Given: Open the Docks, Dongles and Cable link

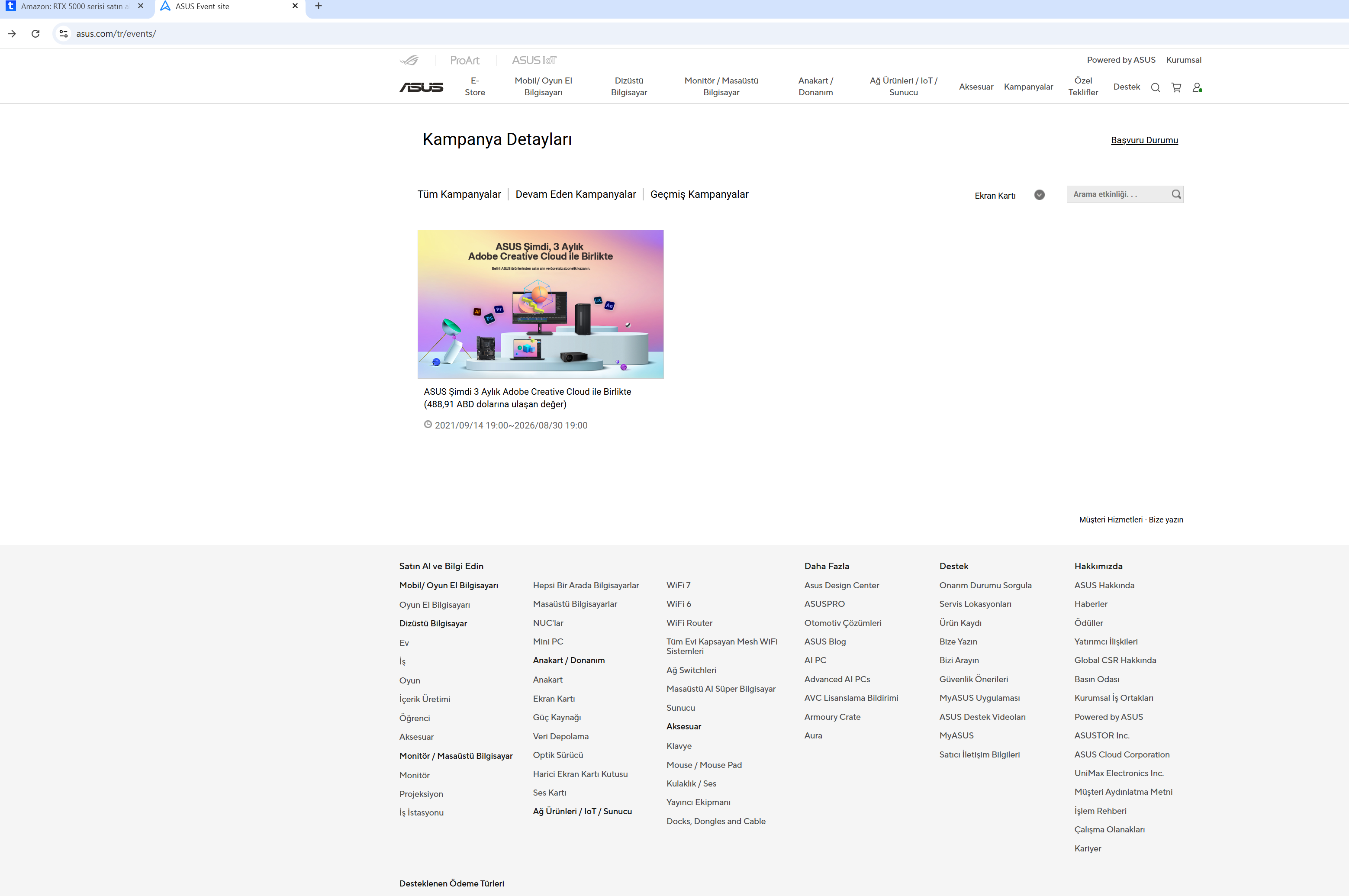Looking at the screenshot, I should 715,821.
